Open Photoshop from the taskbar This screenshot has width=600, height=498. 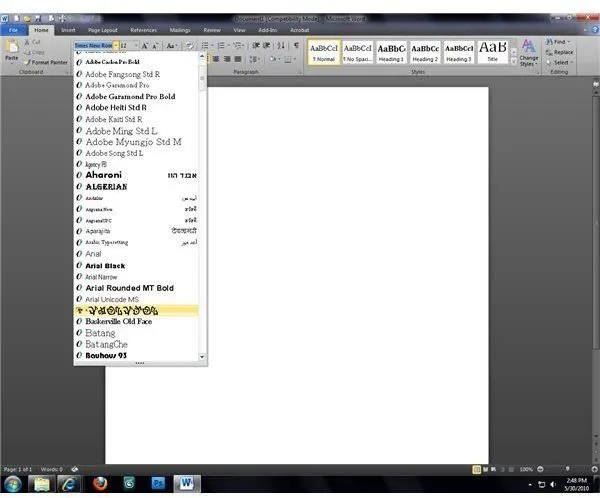158,484
